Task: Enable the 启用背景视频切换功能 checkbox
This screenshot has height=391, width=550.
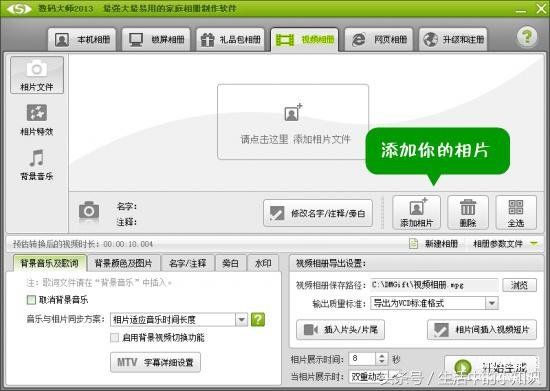Action: tap(114, 338)
